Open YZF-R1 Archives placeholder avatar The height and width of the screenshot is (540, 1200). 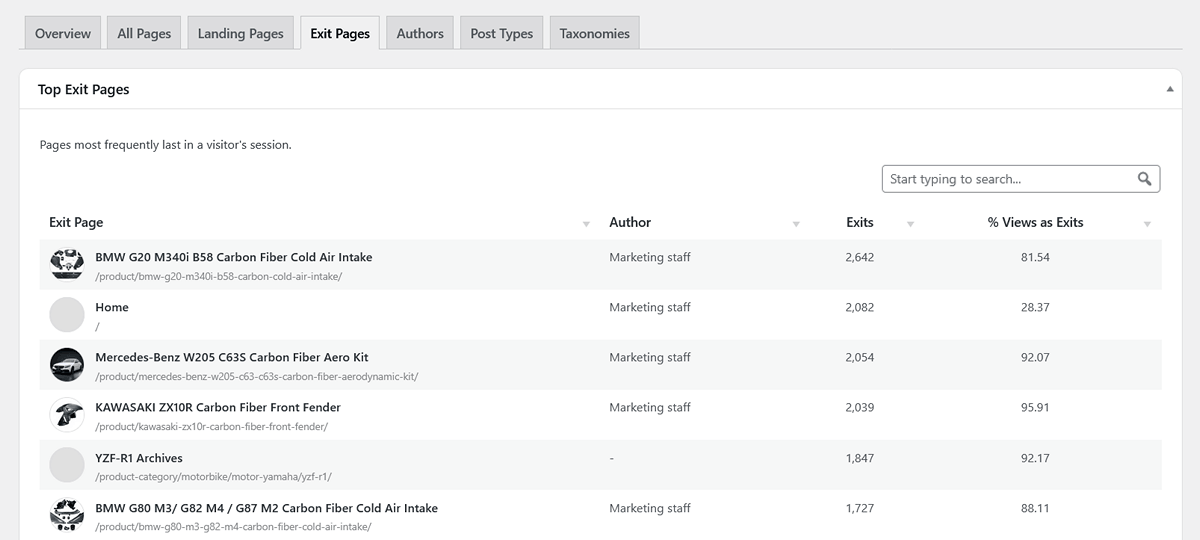(67, 465)
